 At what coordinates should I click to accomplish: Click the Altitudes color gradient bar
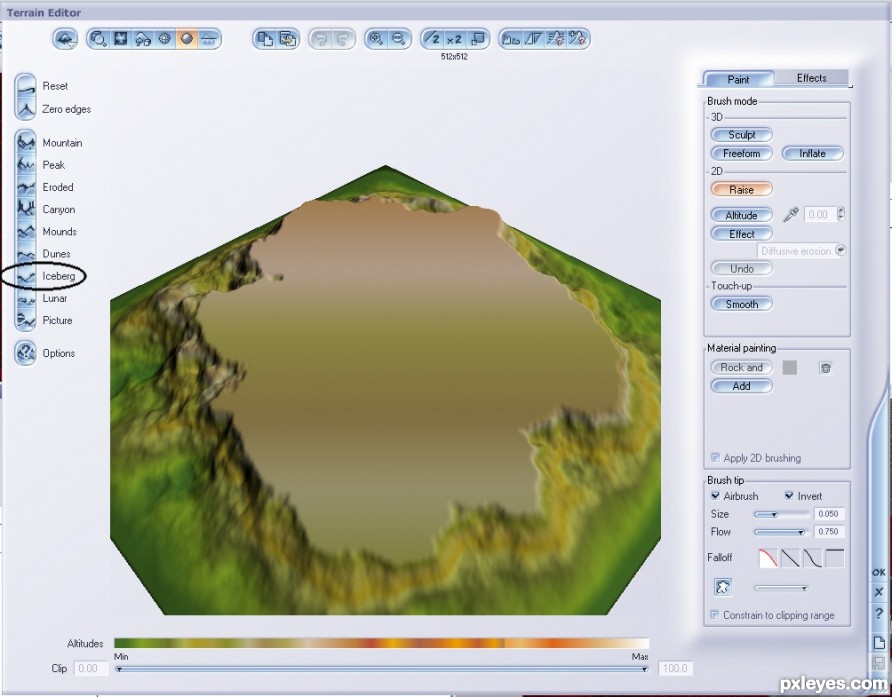[381, 644]
